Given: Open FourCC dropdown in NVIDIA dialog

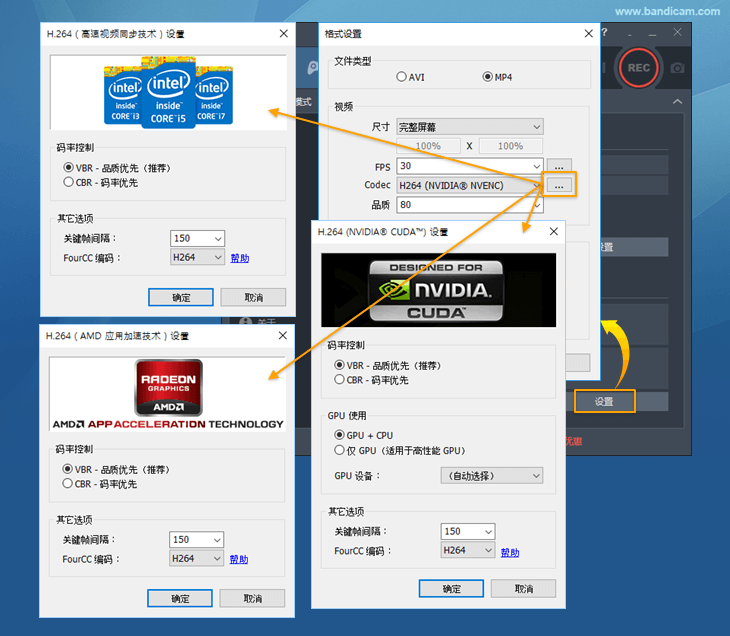Looking at the screenshot, I should (x=468, y=550).
